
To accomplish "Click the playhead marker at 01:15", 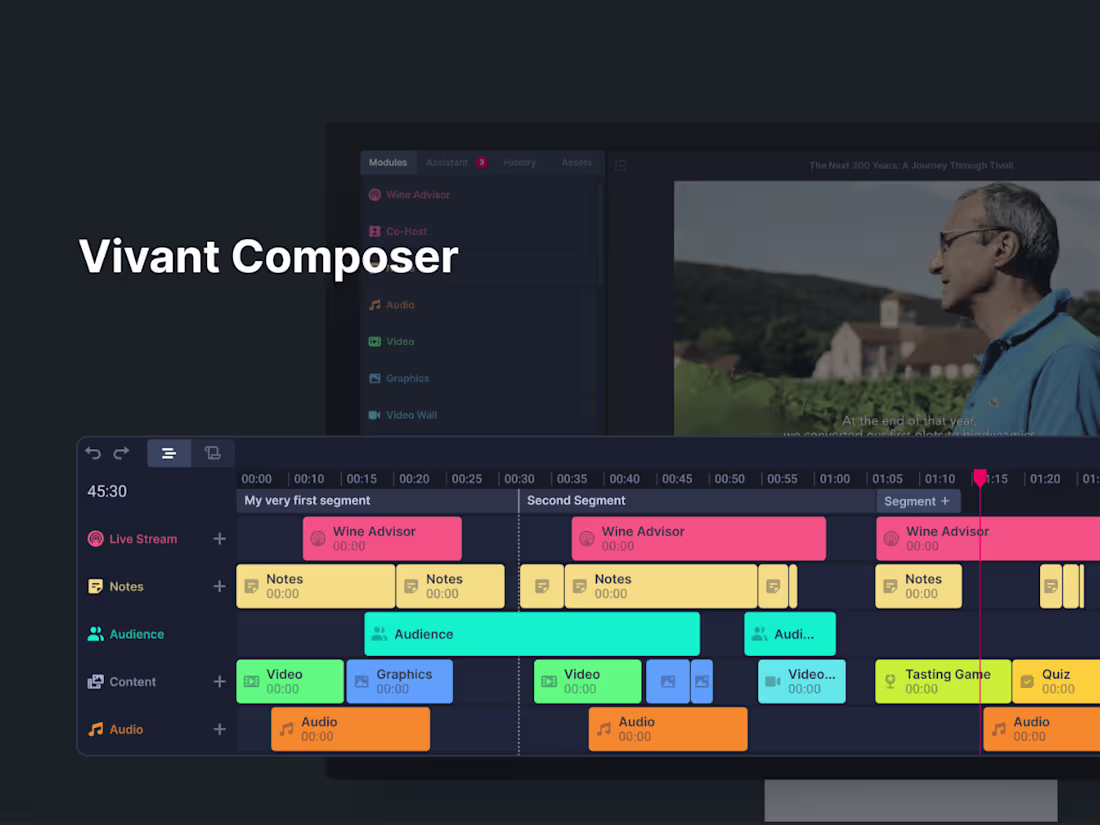I will pos(980,478).
